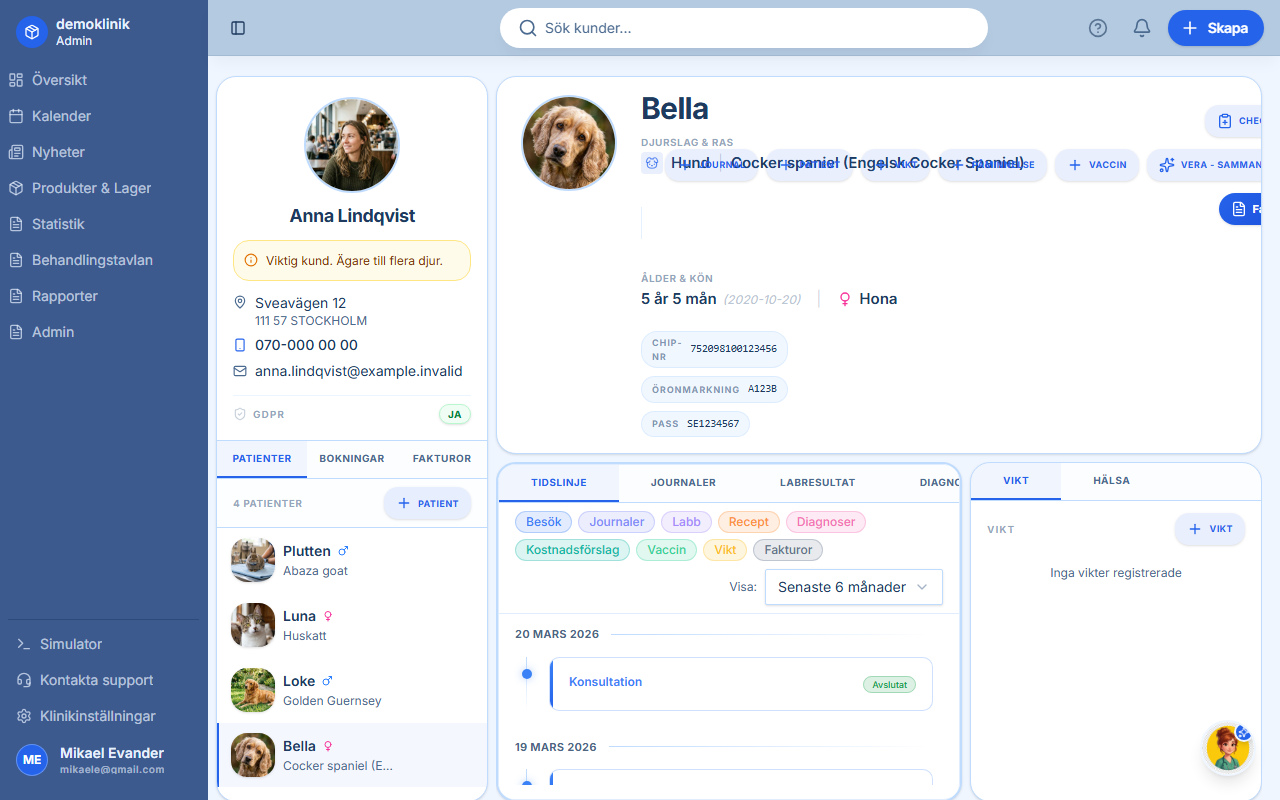The image size is (1280, 800).
Task: Toggle the Recept filter chip
Action: click(x=748, y=521)
